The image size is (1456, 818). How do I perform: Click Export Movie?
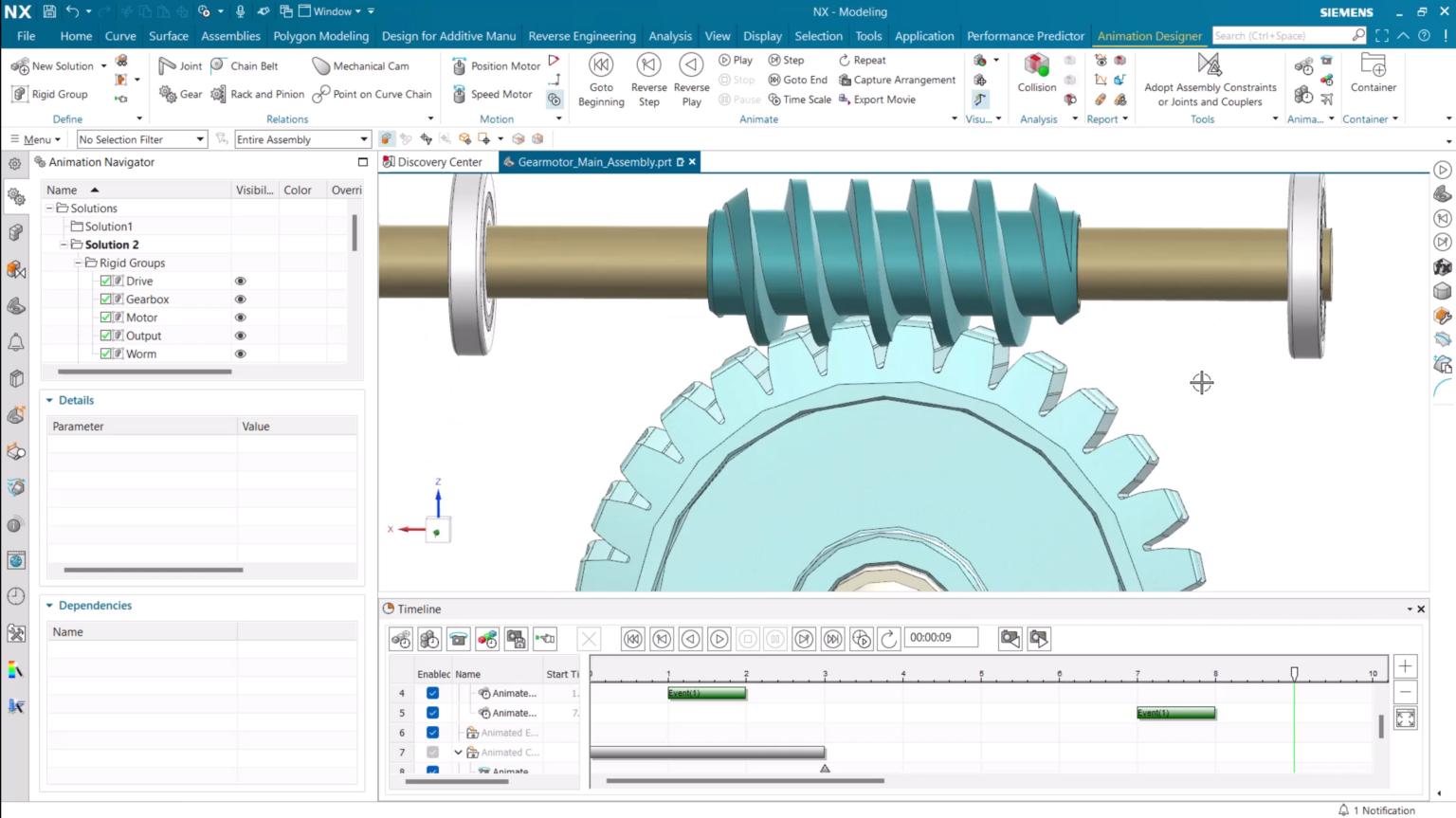pos(877,100)
